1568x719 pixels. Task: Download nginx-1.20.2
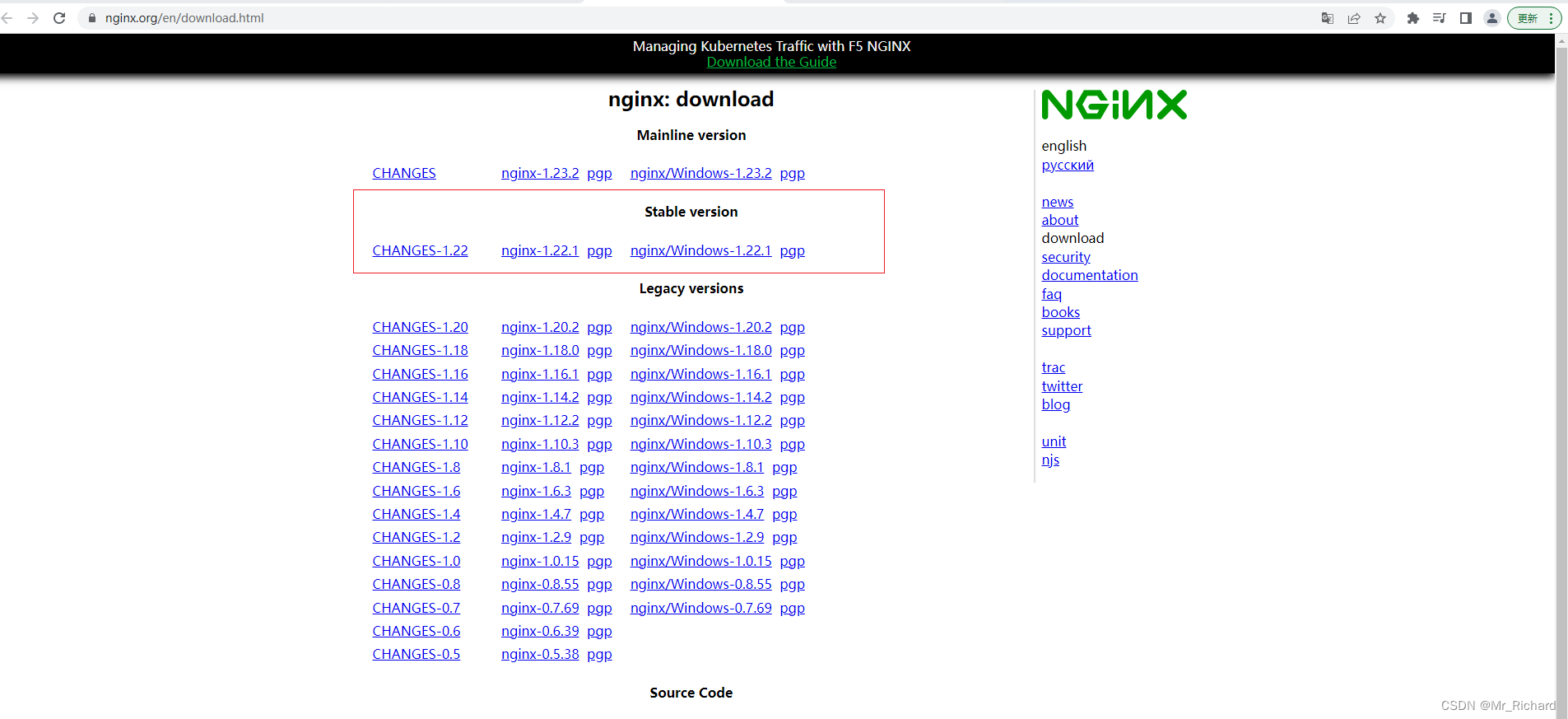point(540,328)
